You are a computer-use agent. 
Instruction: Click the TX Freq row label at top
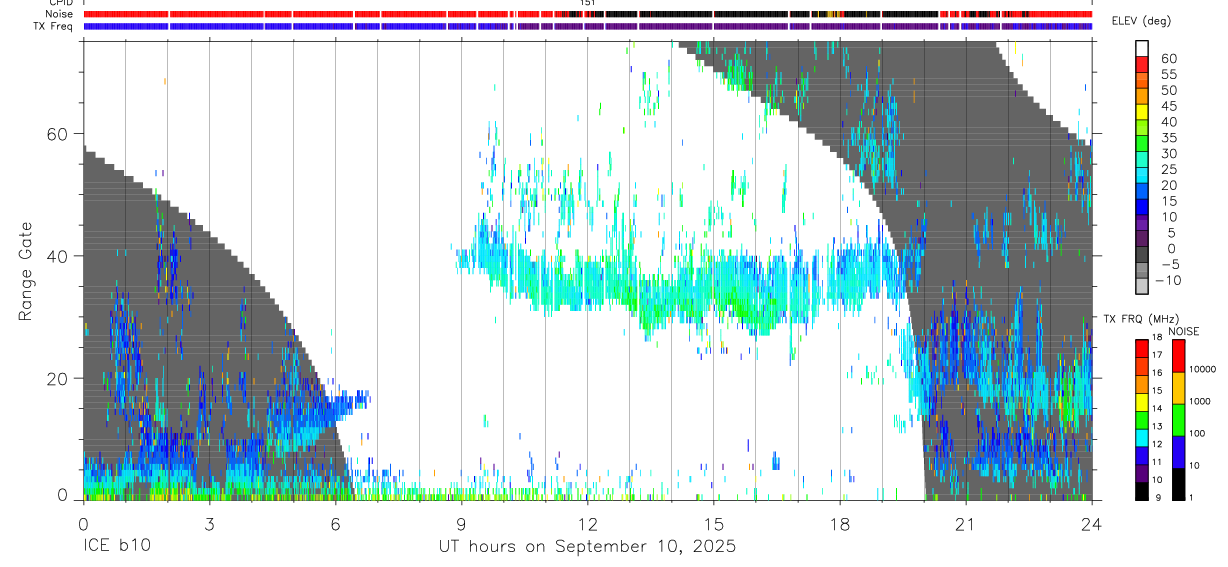pos(54,26)
